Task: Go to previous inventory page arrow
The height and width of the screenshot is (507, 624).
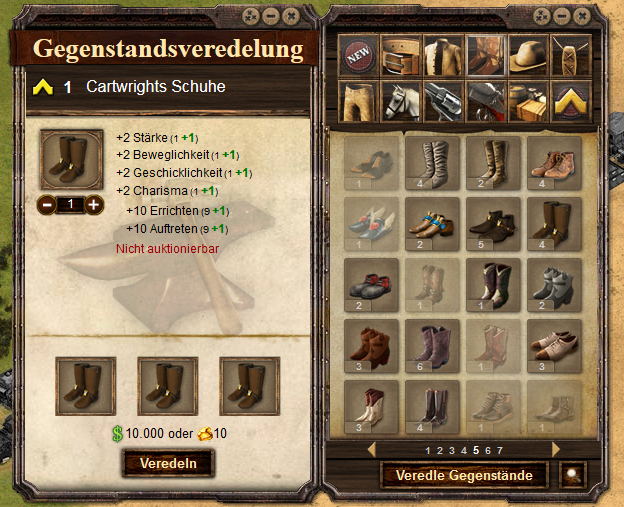Action: tap(372, 450)
